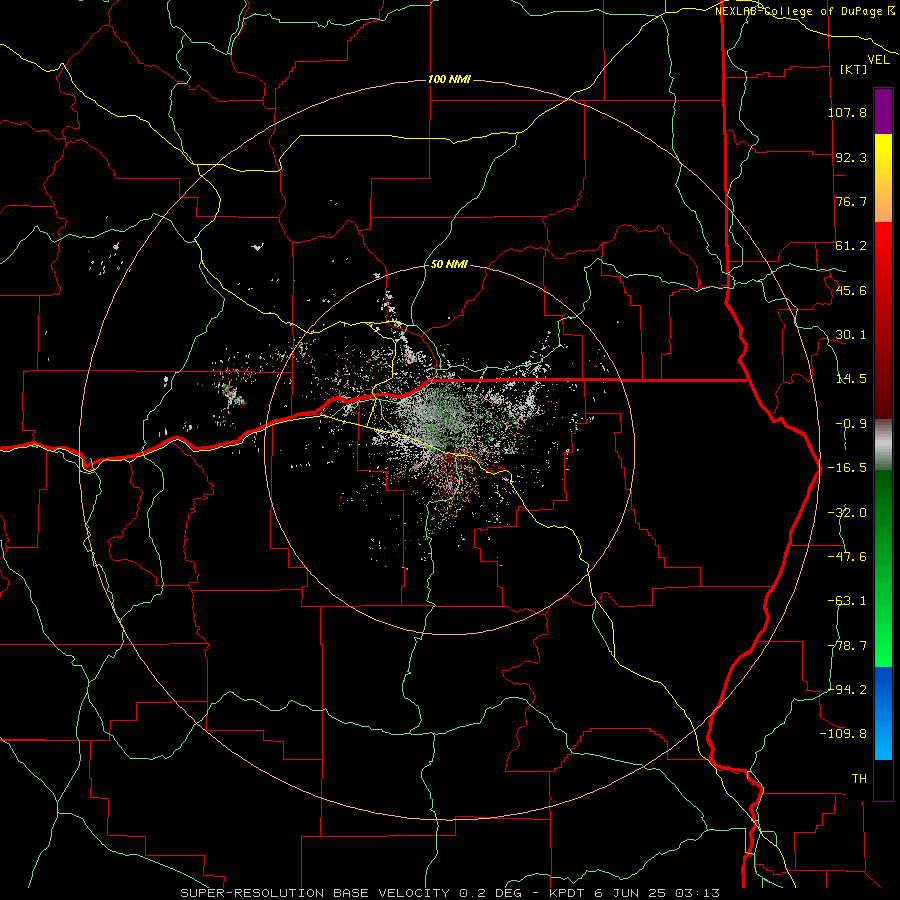
Task: Click the 100 NMI range ring label
Action: [449, 79]
